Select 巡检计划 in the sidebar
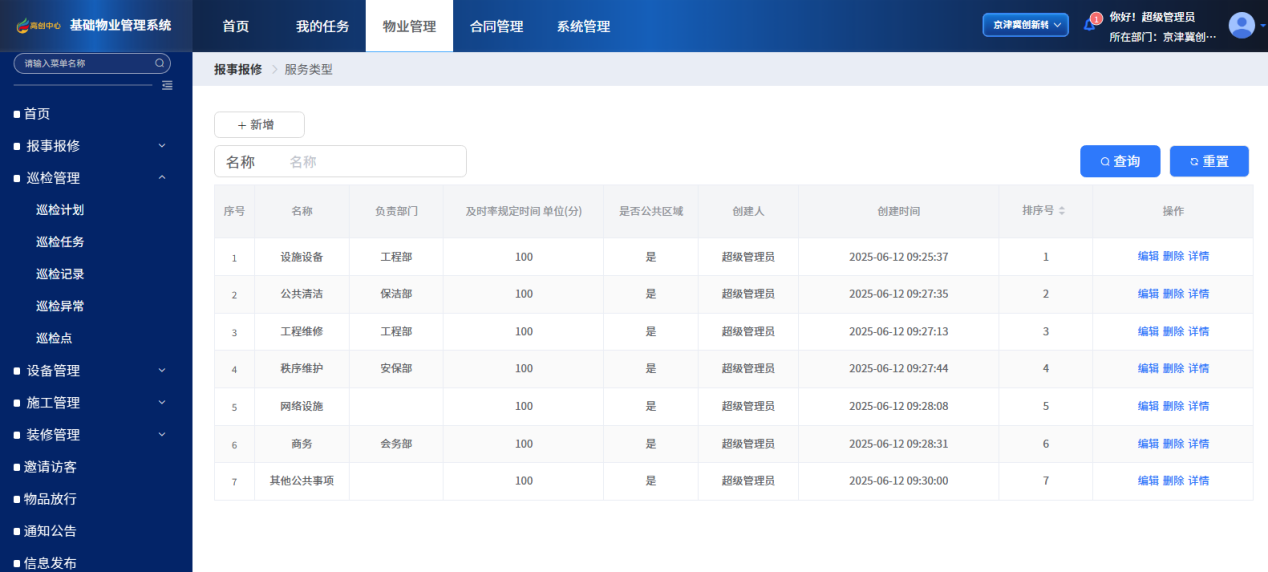The image size is (1268, 572). (60, 210)
